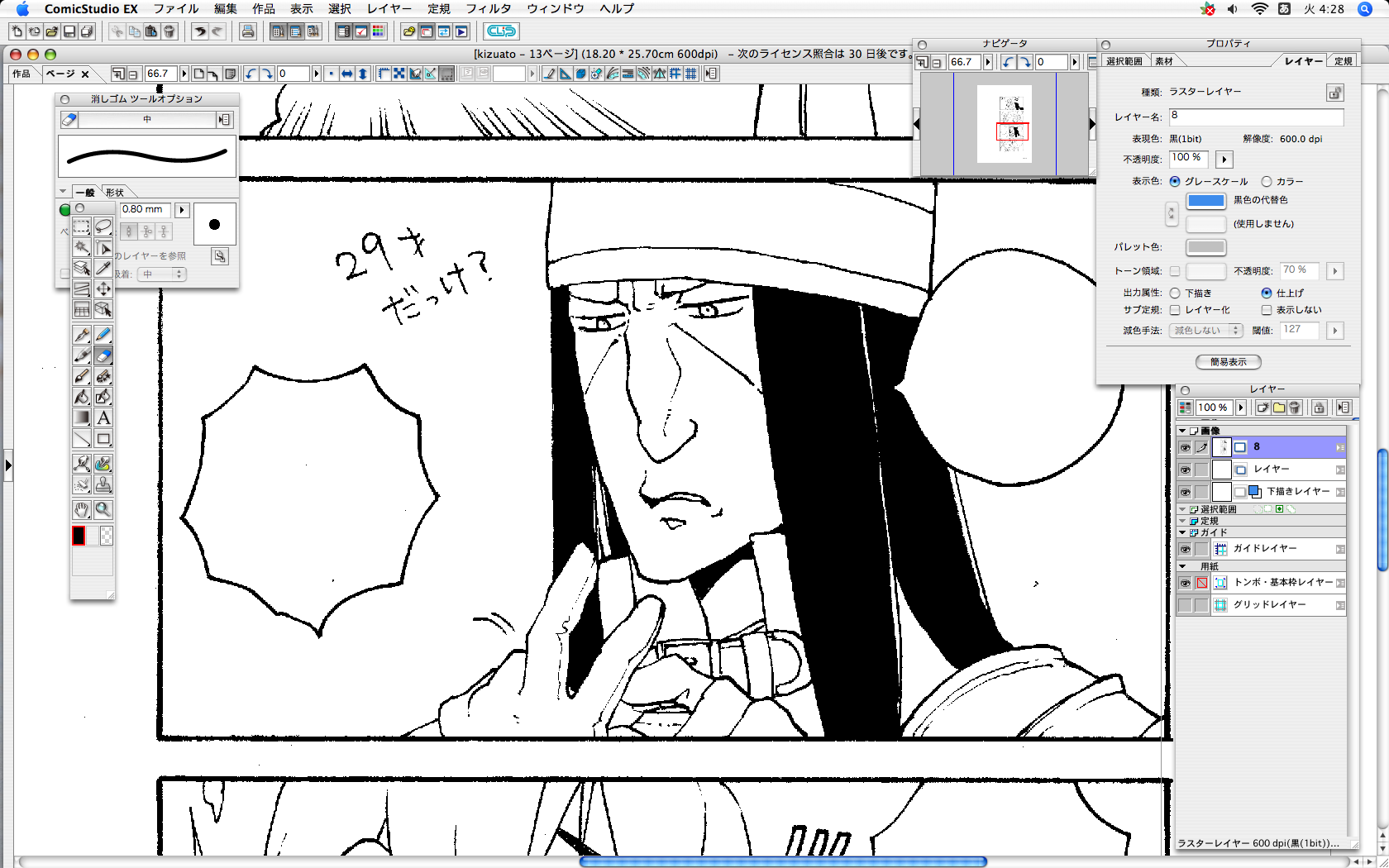Select the Eraser tool in the toolbox
The image size is (1389, 868).
pos(103,355)
